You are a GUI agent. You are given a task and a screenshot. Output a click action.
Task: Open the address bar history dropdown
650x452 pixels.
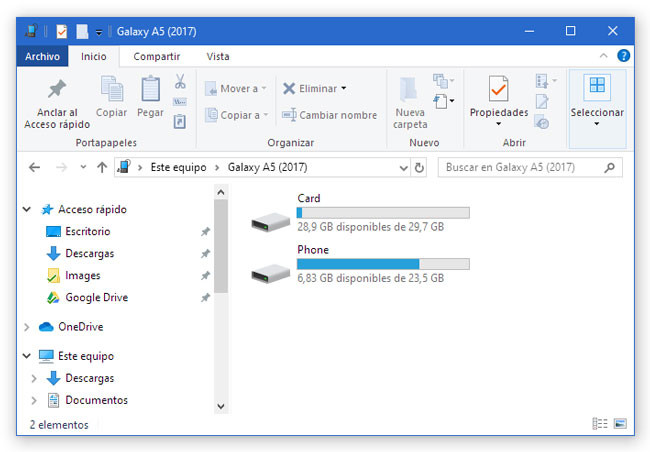pyautogui.click(x=401, y=167)
